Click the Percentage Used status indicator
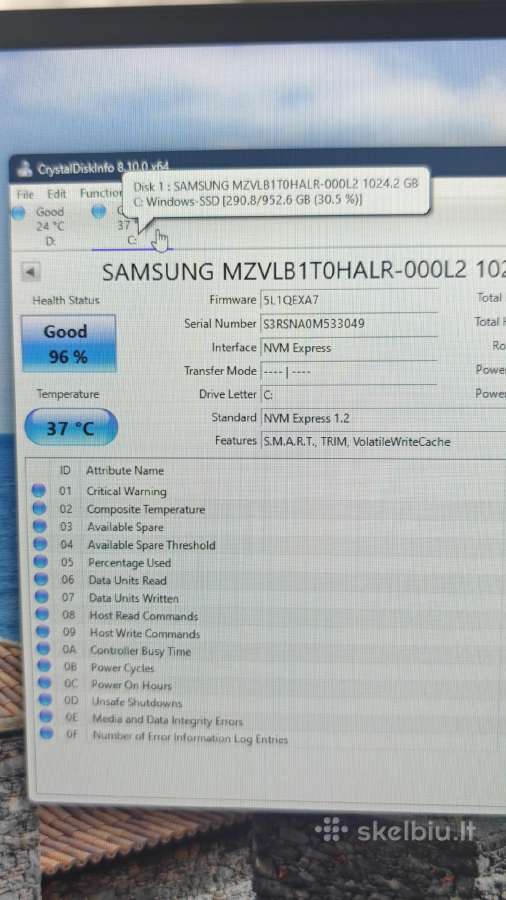 [x=41, y=562]
